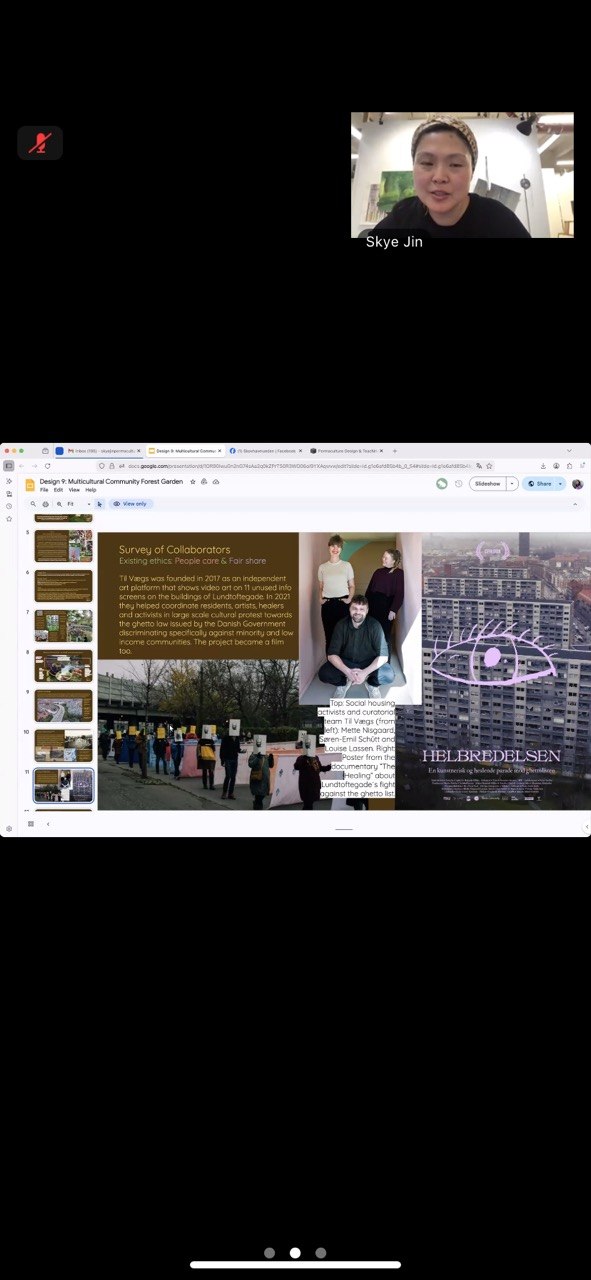Toggle the View only mode chip
591x1280 pixels.
coord(130,504)
